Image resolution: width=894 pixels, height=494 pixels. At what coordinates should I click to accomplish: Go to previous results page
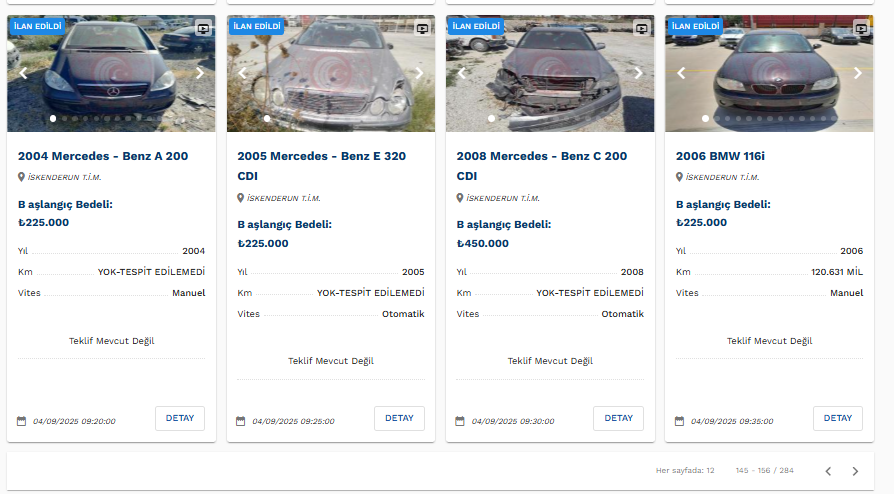pos(828,471)
